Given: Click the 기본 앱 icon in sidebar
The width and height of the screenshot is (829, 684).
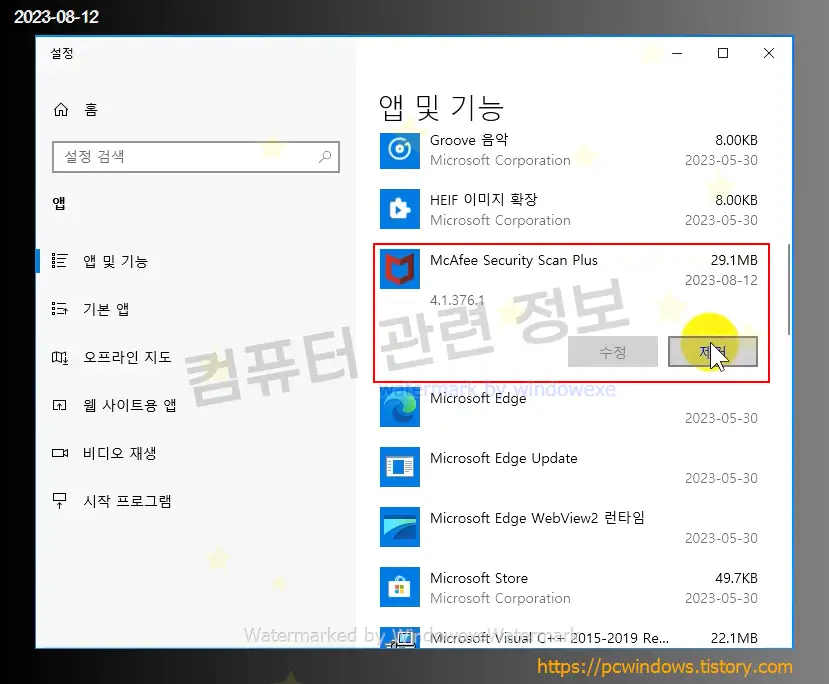Looking at the screenshot, I should (60, 309).
